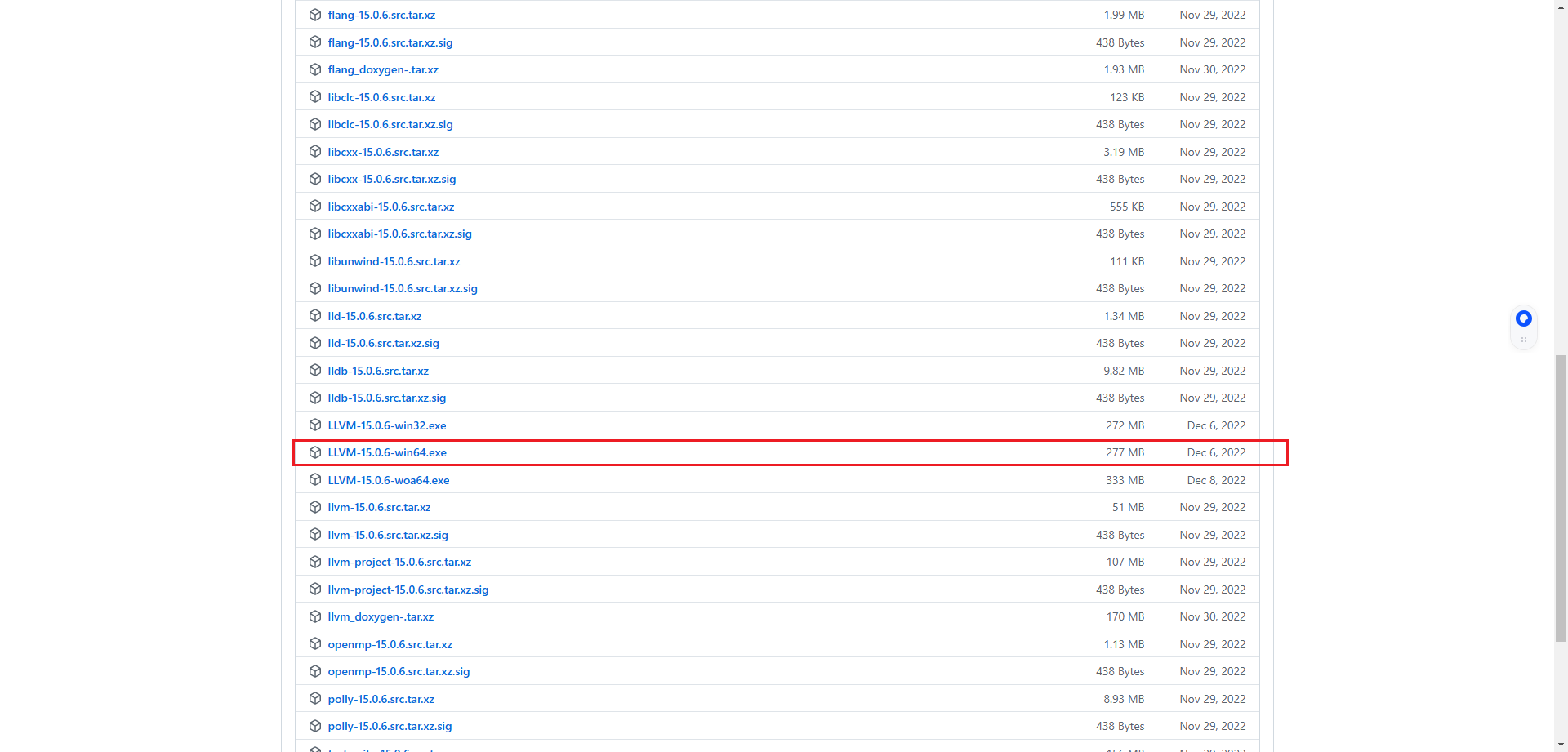Download lldb-15.0.6.src.tar.xz
Screen dimensions: 1568x752
click(378, 371)
